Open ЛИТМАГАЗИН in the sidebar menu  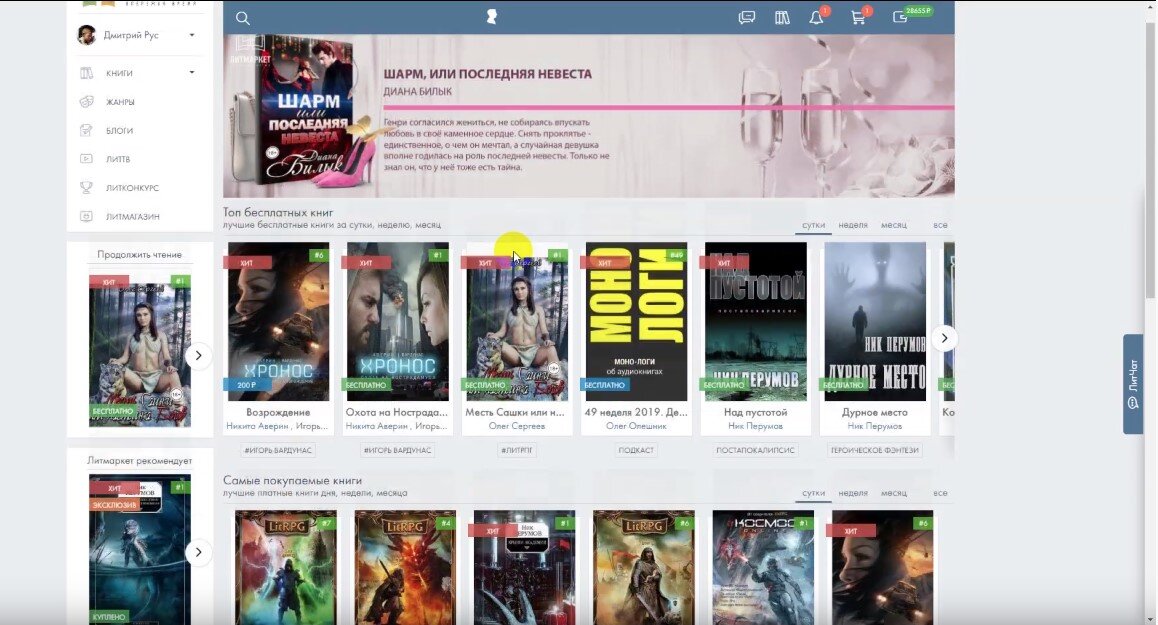click(132, 216)
